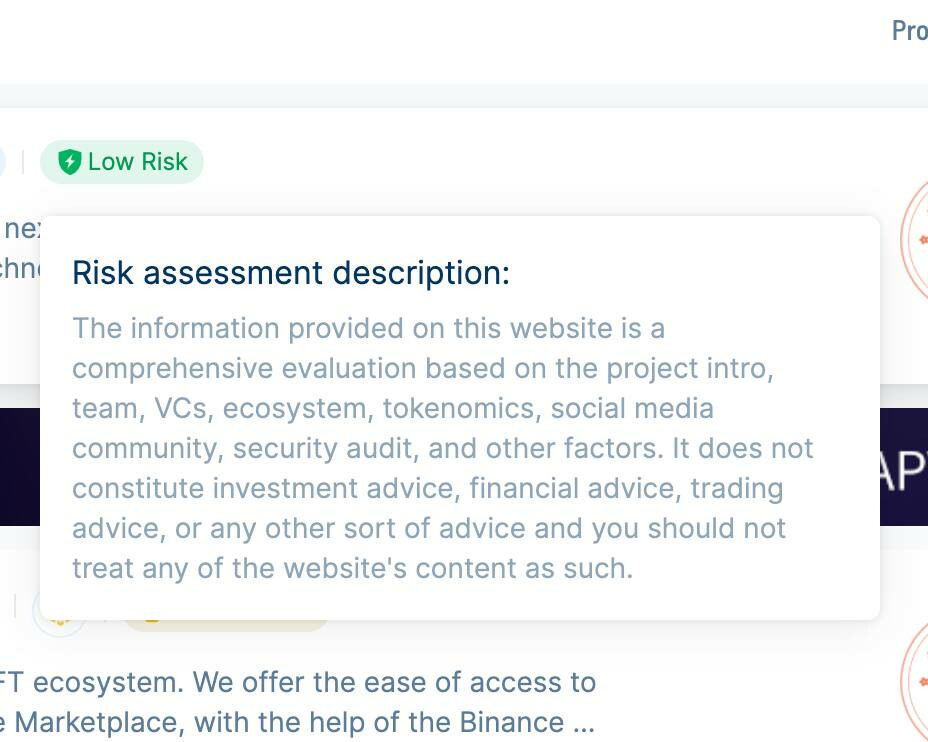Click the upper red seal stamp icon
Screen dimensions: 928x742
[x=913, y=240]
